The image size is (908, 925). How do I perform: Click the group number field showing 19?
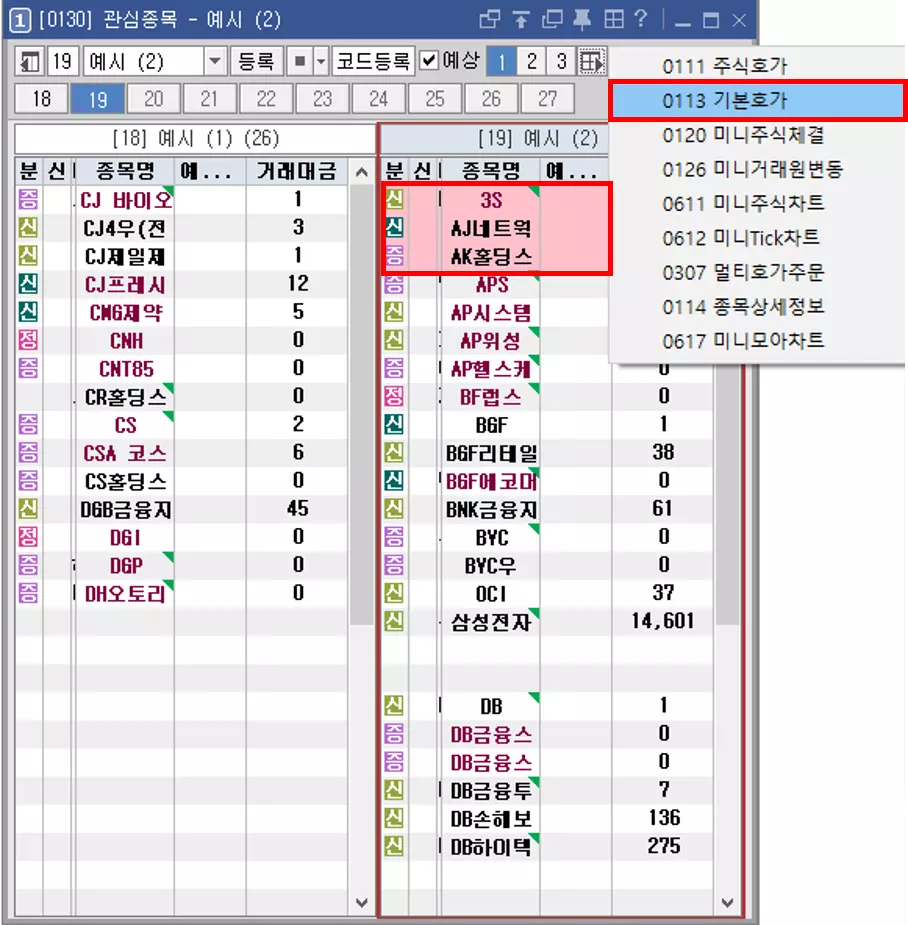pos(63,61)
